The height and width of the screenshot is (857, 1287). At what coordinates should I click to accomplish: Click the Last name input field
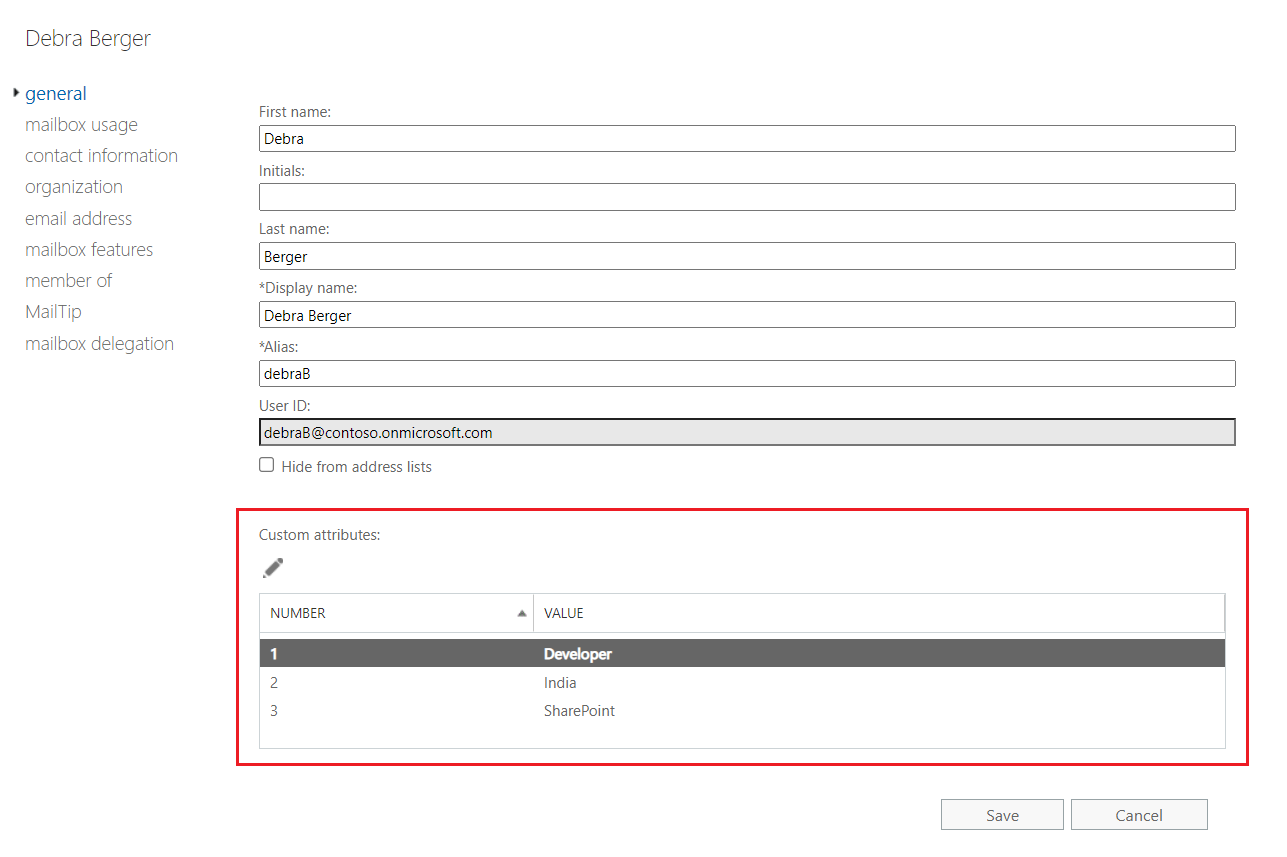[x=746, y=256]
